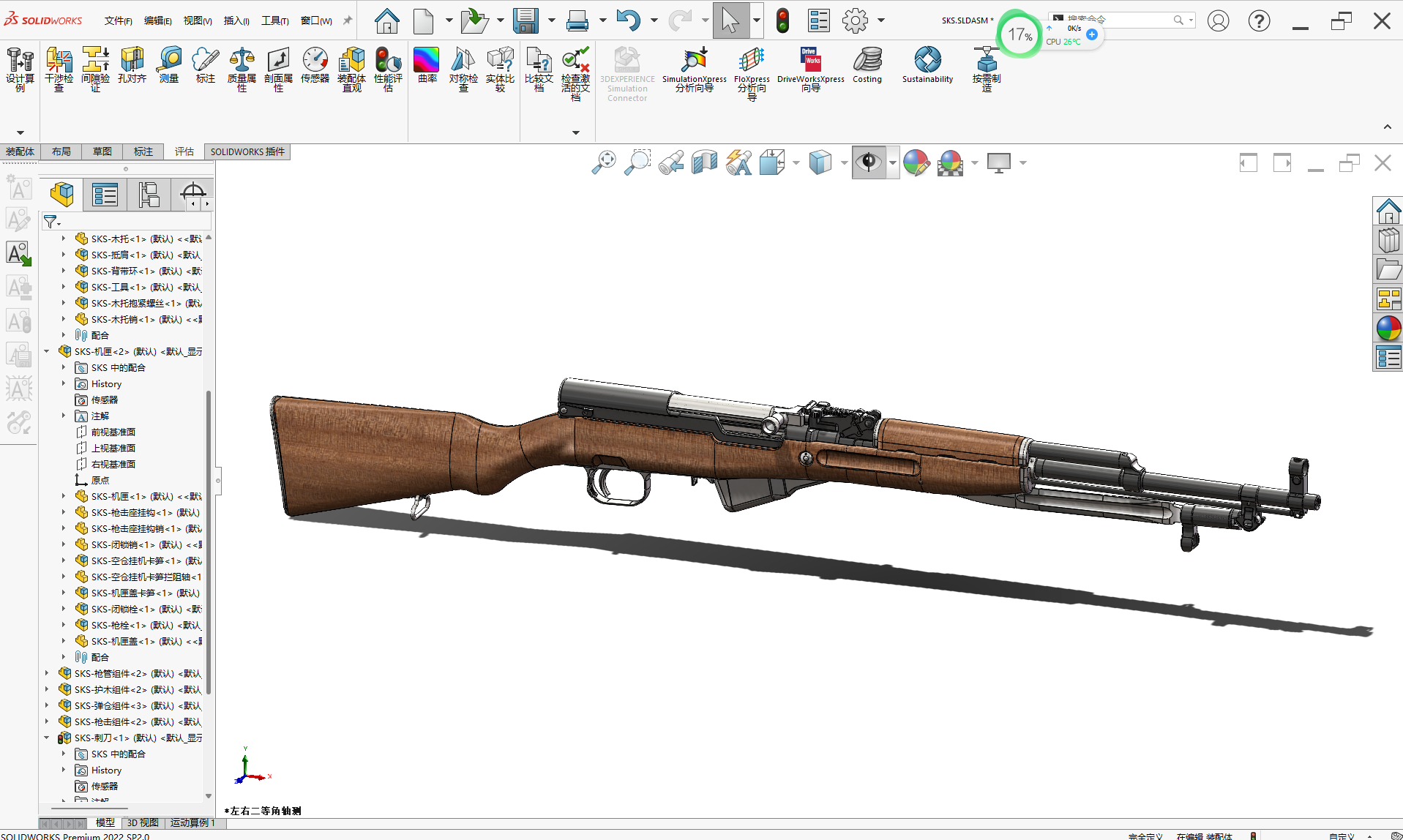The image size is (1403, 840).
Task: Click the feature tree vertical scrollbar
Action: pos(209,541)
